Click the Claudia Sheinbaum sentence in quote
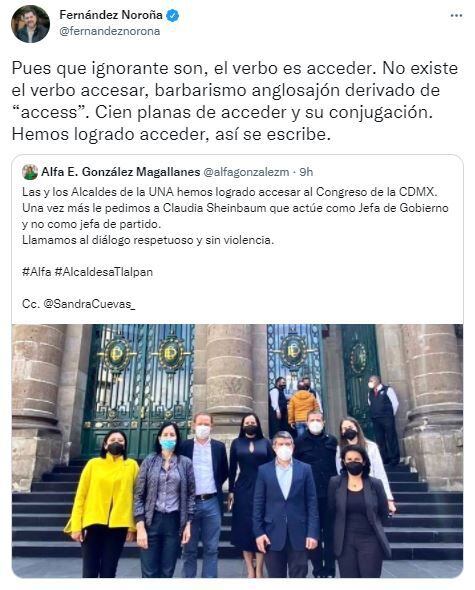This screenshot has width=475, height=590. point(235,216)
